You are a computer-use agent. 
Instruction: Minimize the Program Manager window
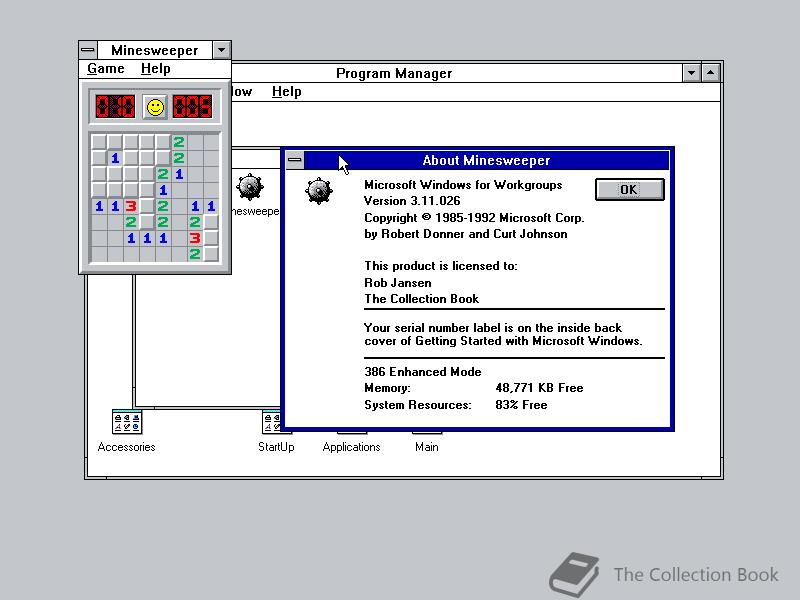[x=691, y=73]
